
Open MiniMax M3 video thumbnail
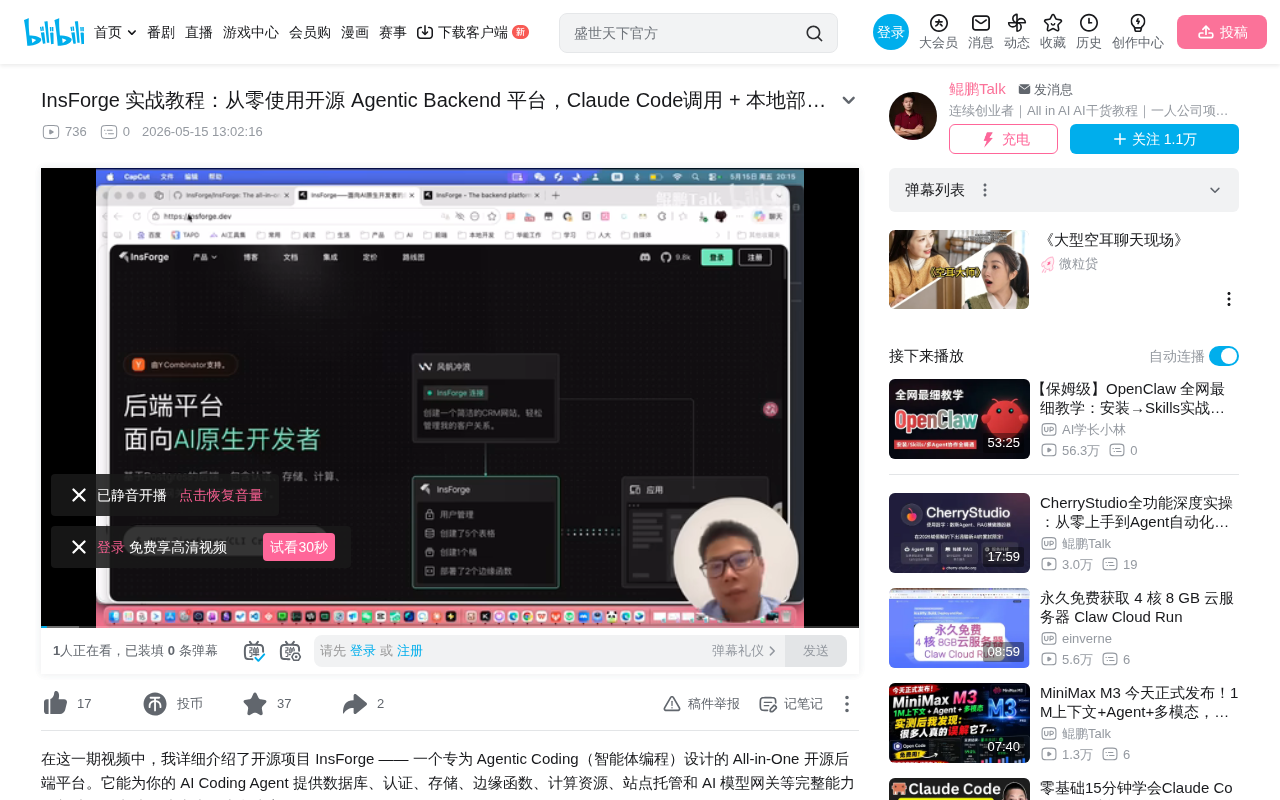coord(959,723)
